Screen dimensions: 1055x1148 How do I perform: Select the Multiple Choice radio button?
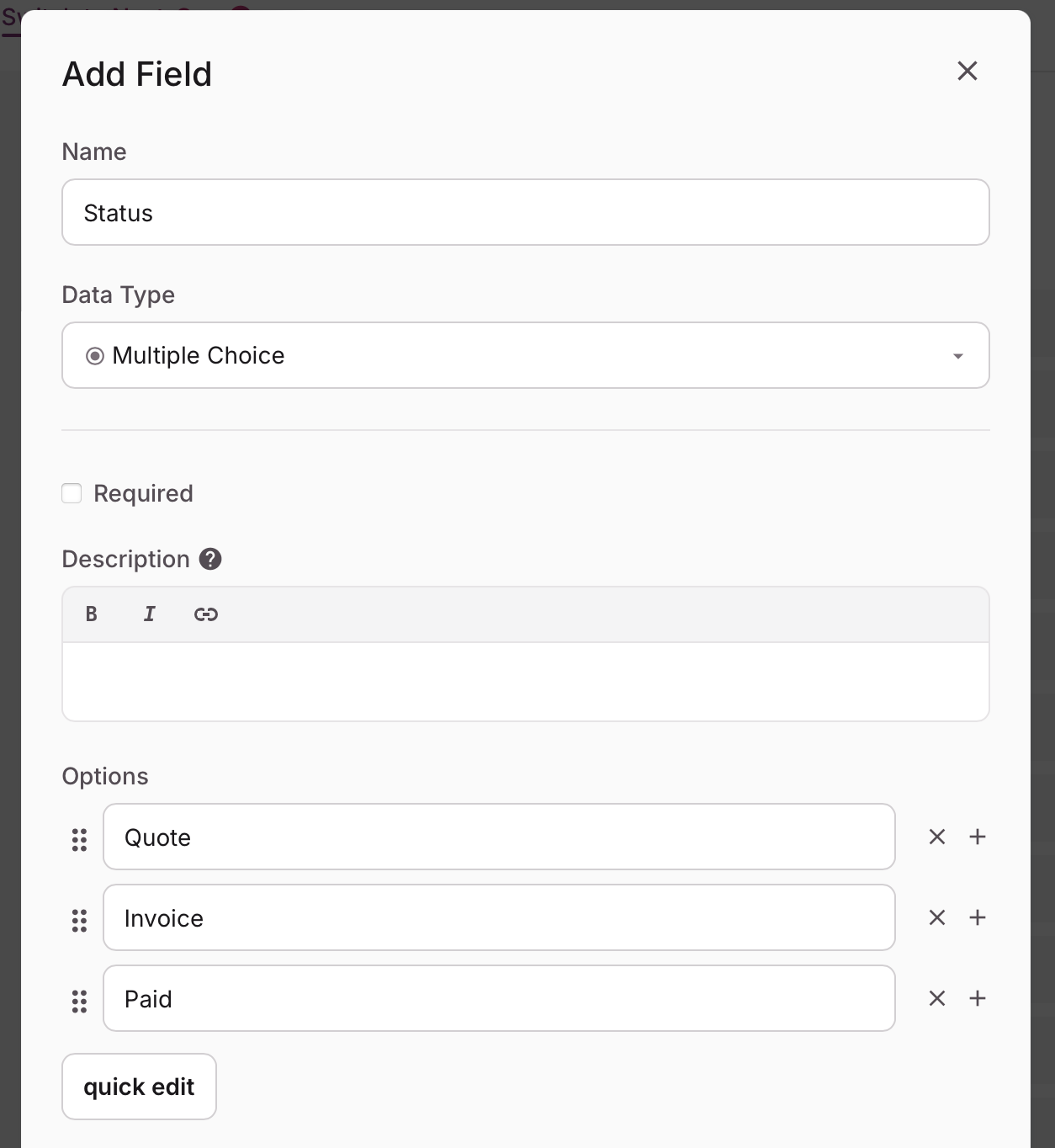pos(95,355)
